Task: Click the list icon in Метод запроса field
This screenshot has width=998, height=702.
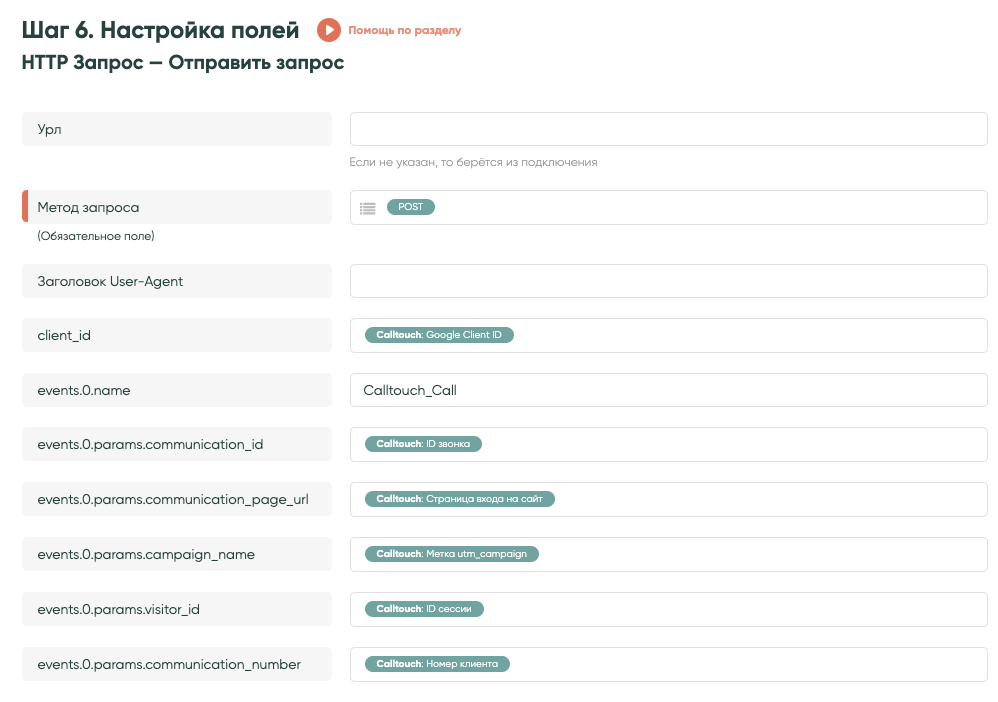Action: tap(368, 208)
